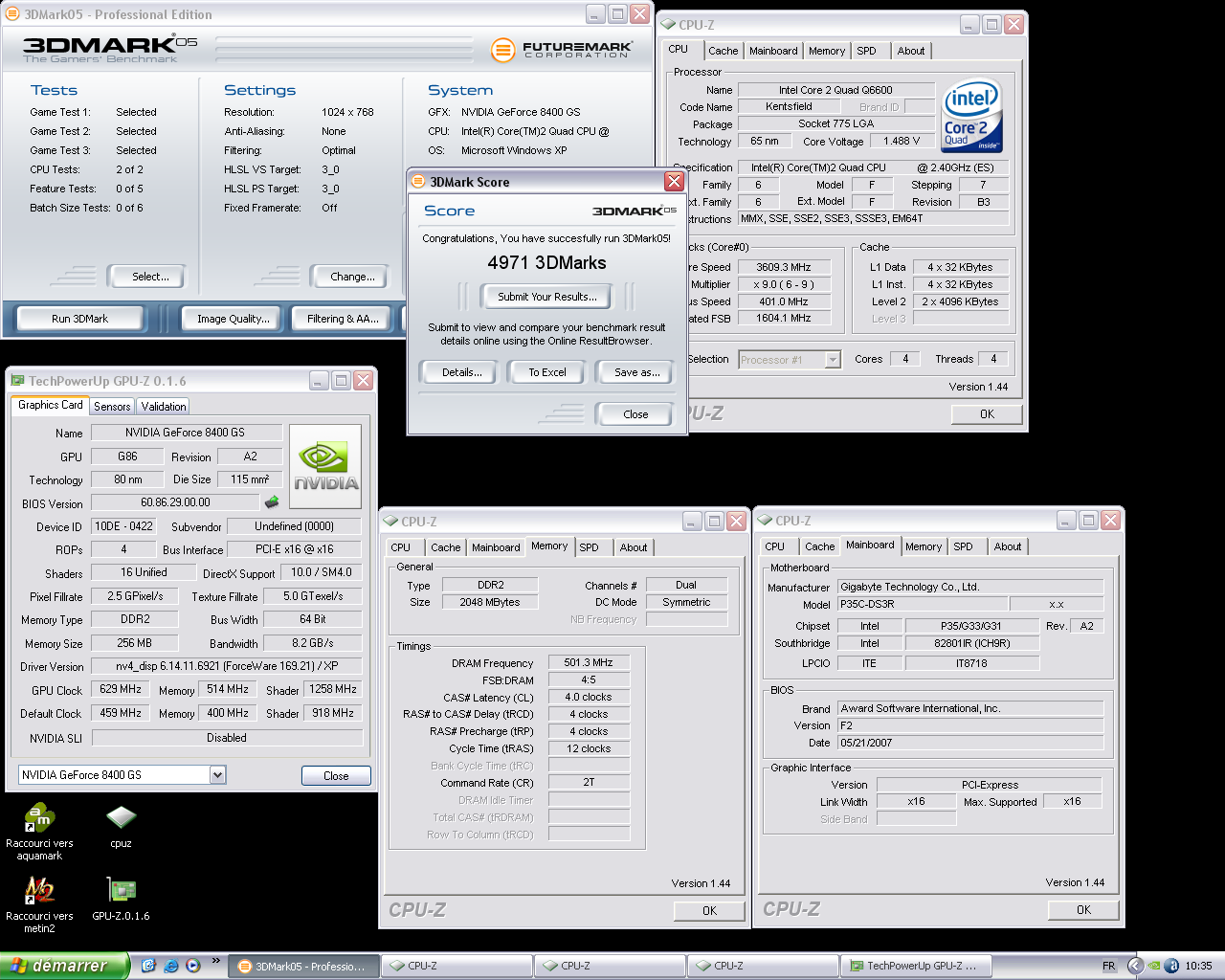The image size is (1225, 980).
Task: Switch to Sensors tab in GPU-Z
Action: pyautogui.click(x=112, y=407)
